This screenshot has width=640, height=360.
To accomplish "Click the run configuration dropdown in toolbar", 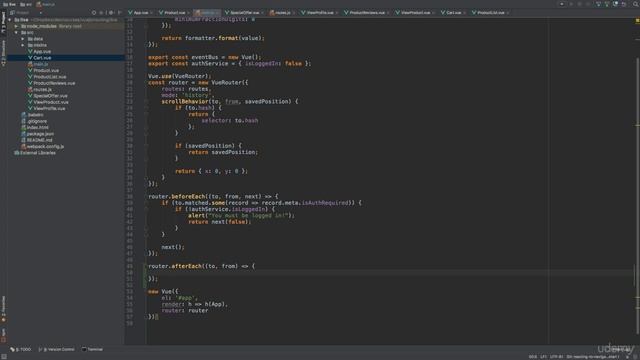I will (x=562, y=4).
